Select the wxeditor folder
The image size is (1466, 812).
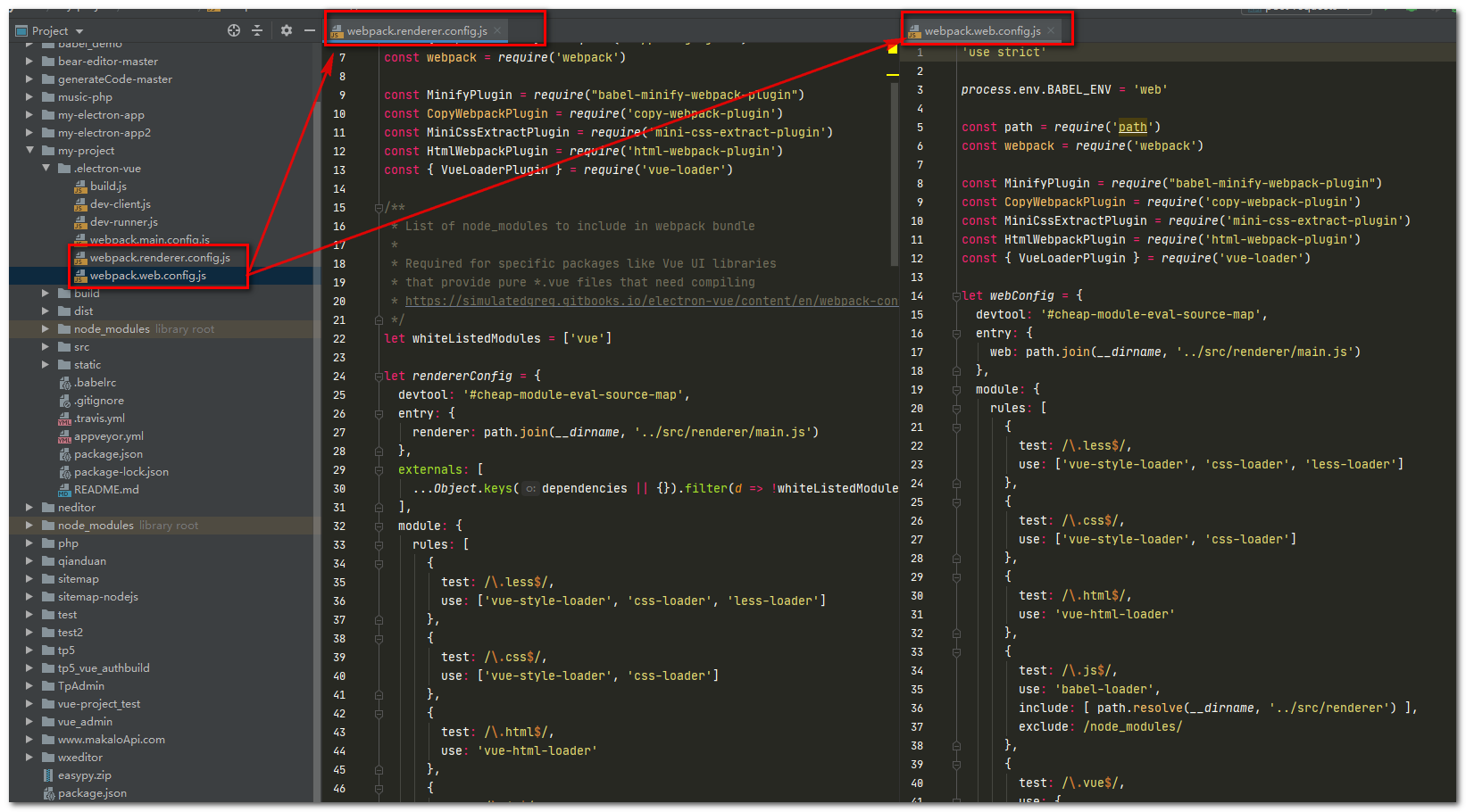tap(80, 758)
